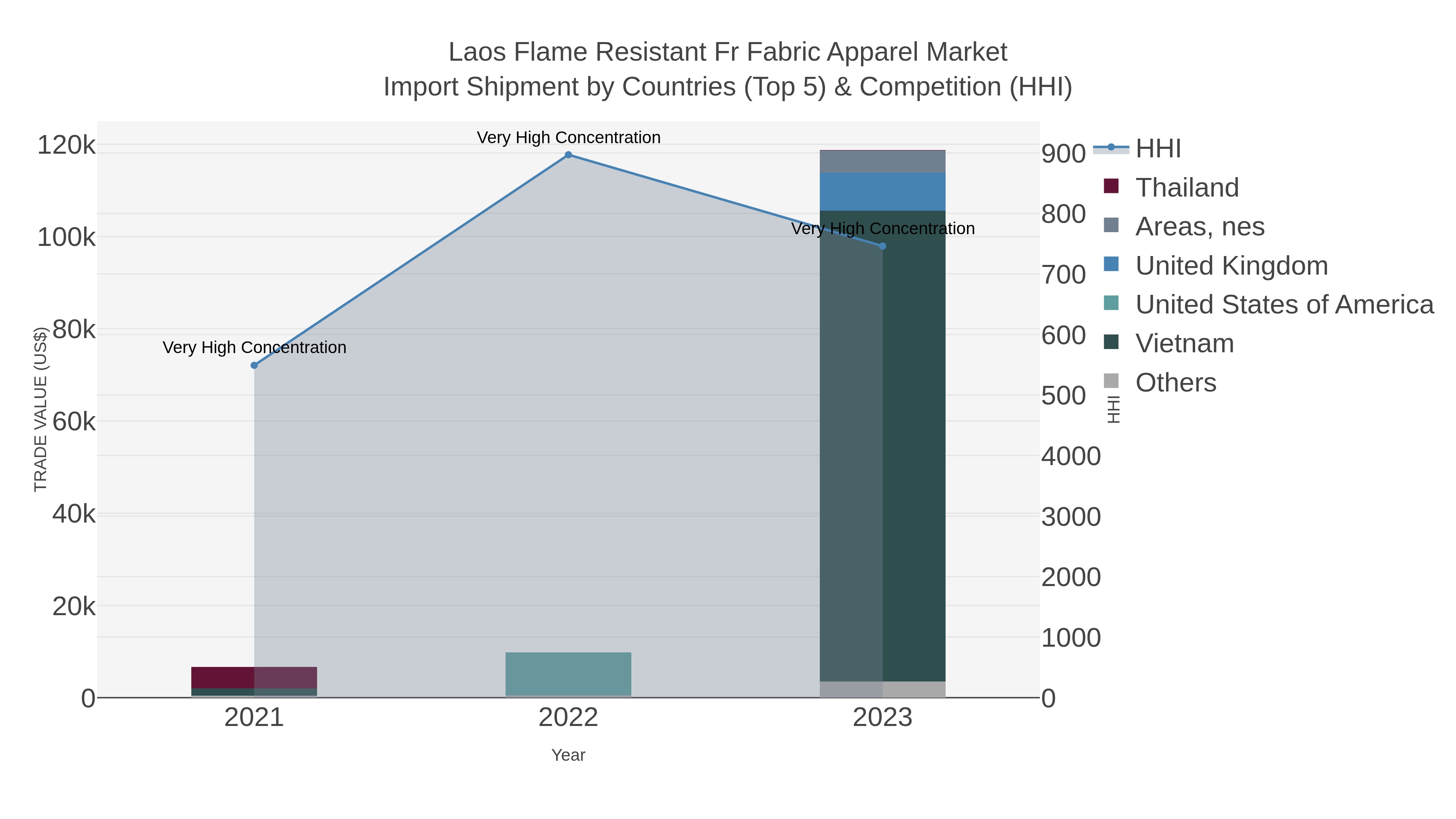Click the Thailand maroon legend swatch

[x=1111, y=186]
